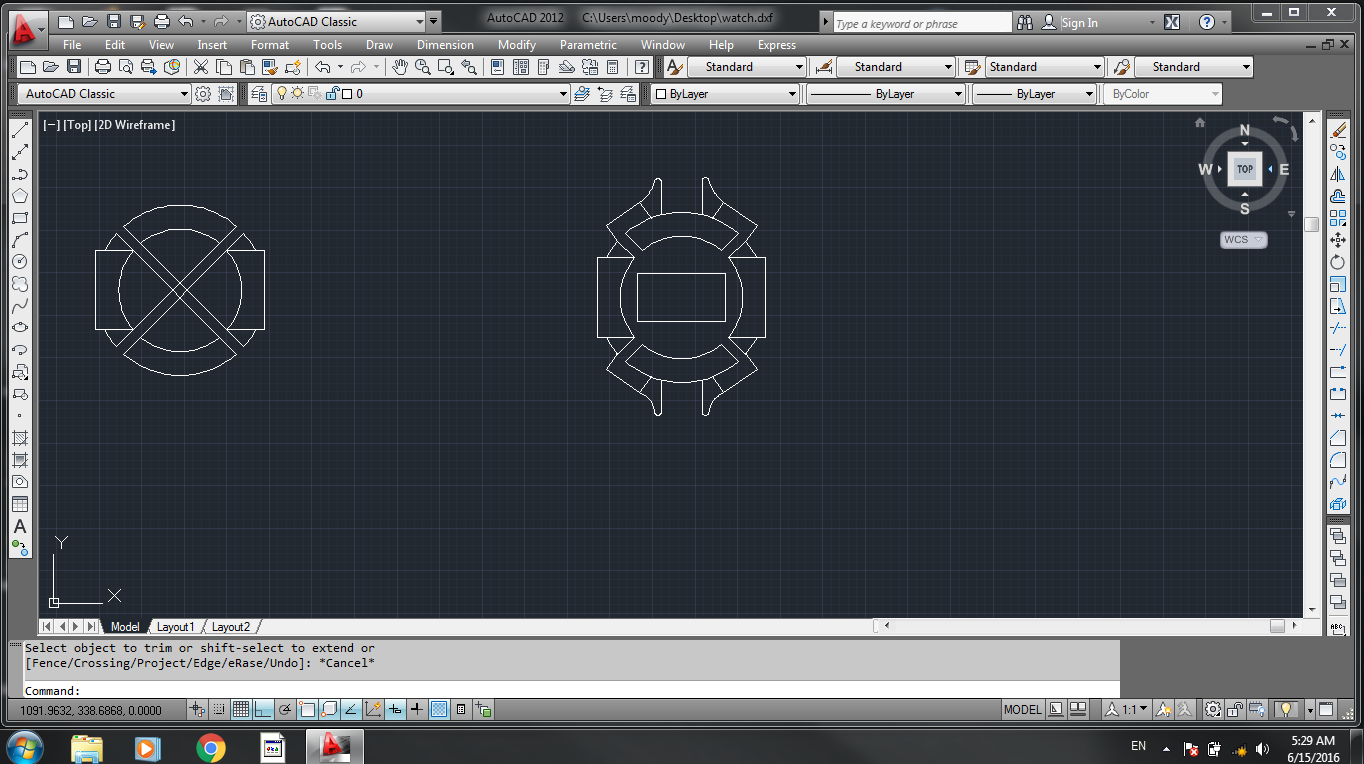
Task: Click the Plot (printer) icon in Standard toolbar
Action: coord(102,67)
